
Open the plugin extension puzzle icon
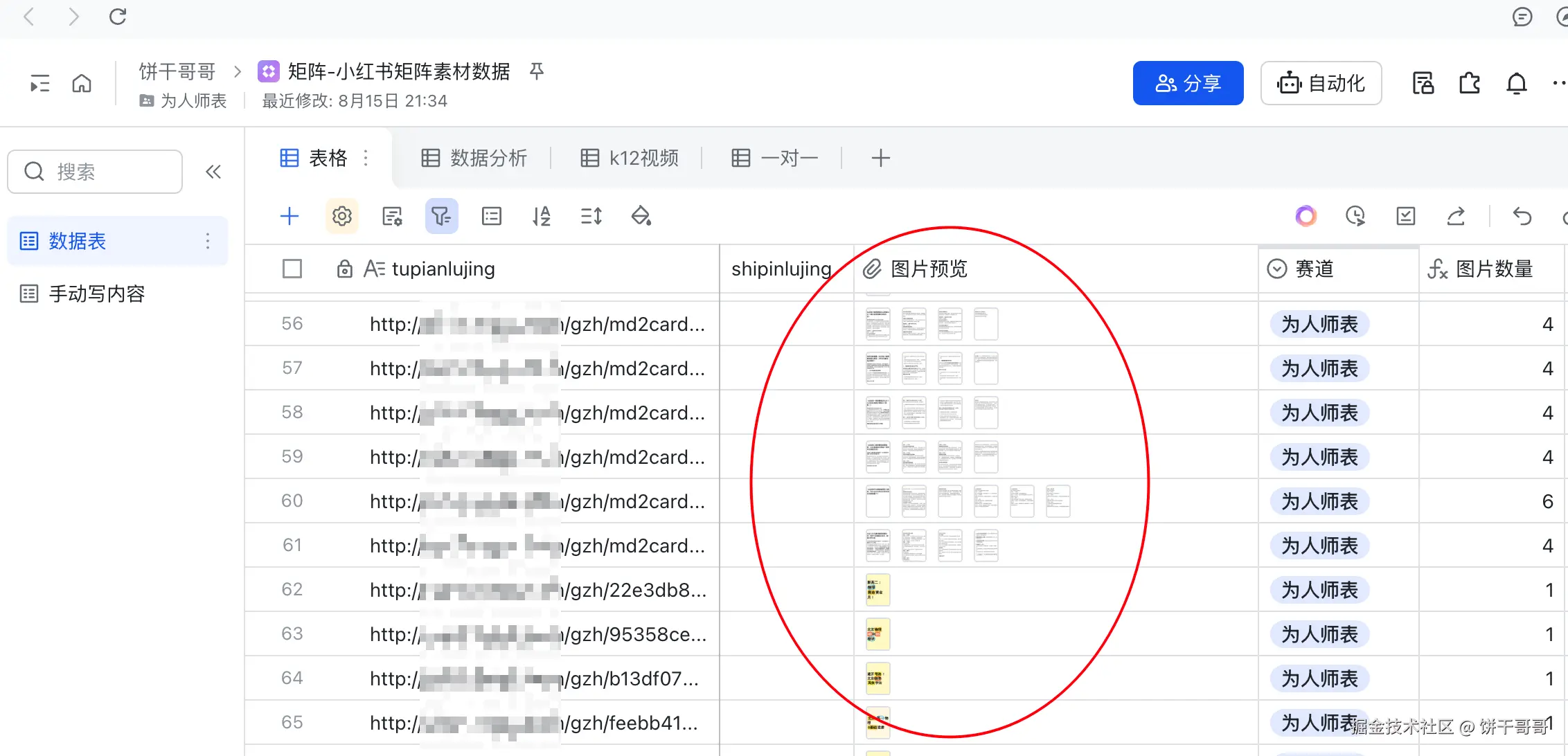1469,84
